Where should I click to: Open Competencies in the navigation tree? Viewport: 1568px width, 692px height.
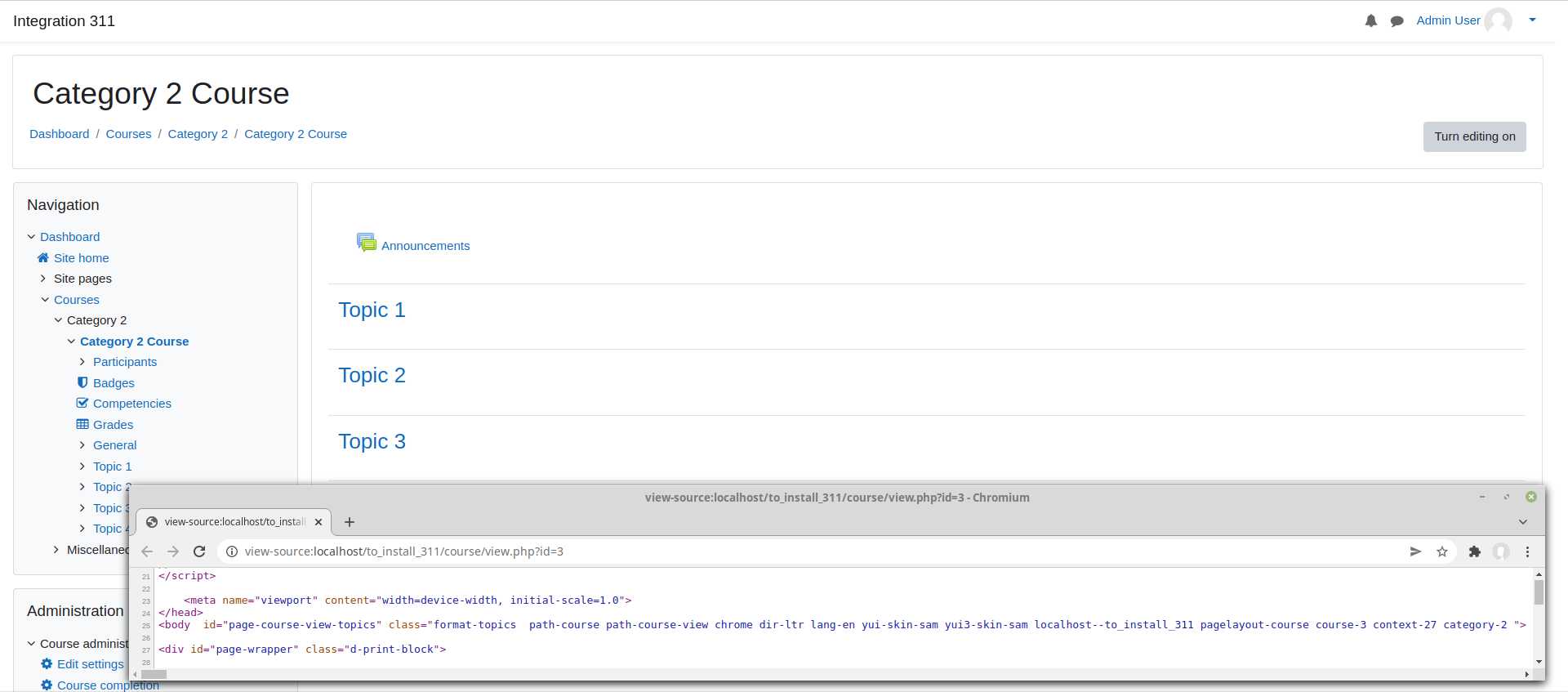132,404
